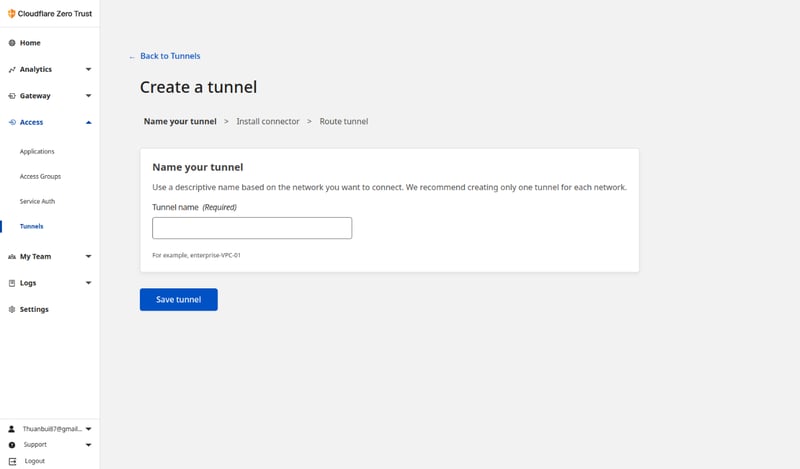The width and height of the screenshot is (800, 469).
Task: Click the Logout icon at bottom
Action: tap(12, 461)
